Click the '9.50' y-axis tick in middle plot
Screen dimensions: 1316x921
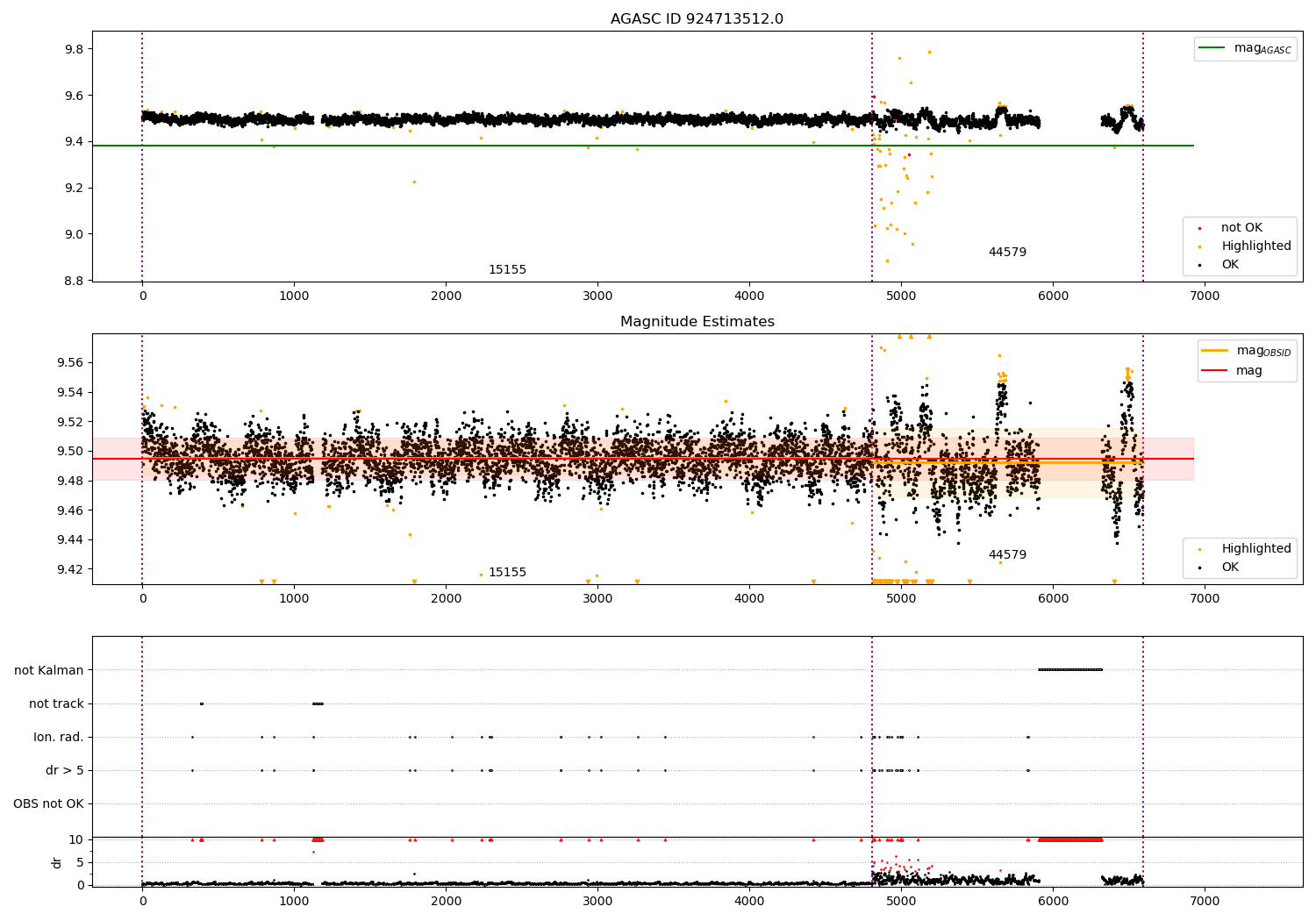(70, 452)
